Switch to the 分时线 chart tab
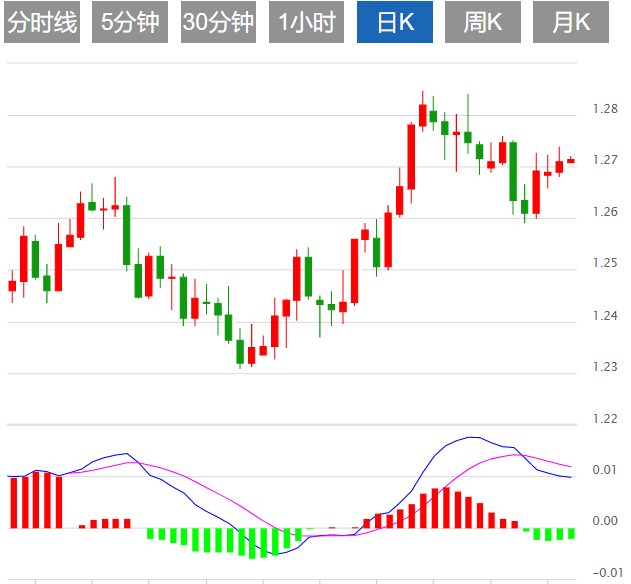The height and width of the screenshot is (584, 631). point(42,22)
